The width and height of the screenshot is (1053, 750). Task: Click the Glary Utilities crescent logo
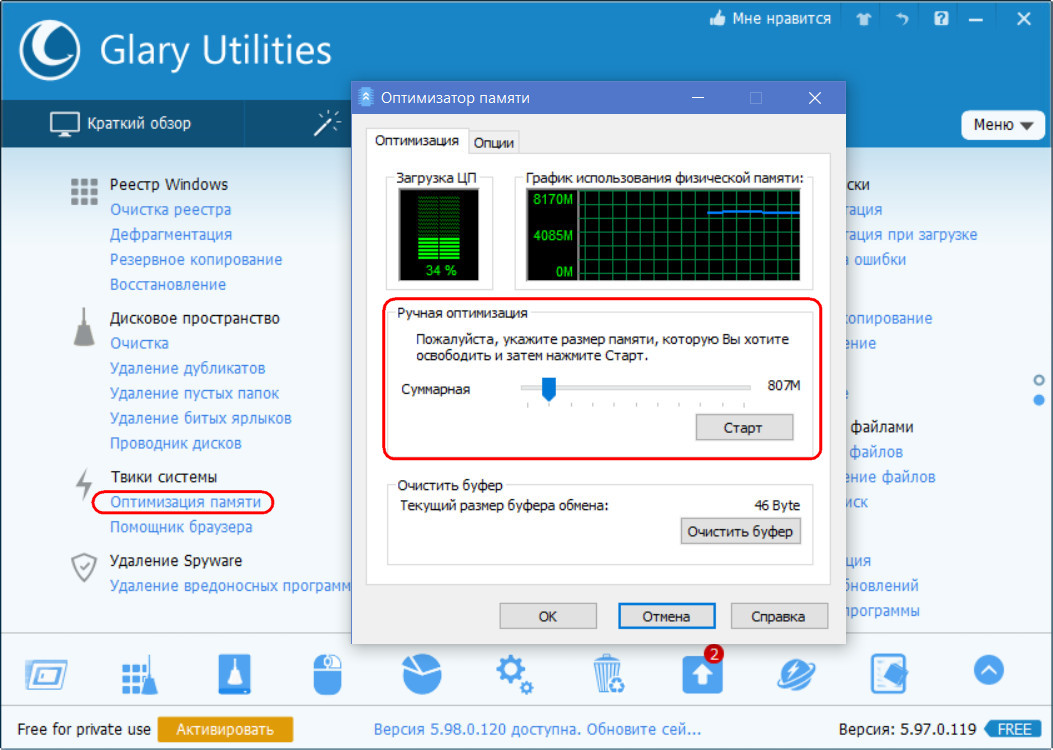click(x=49, y=50)
